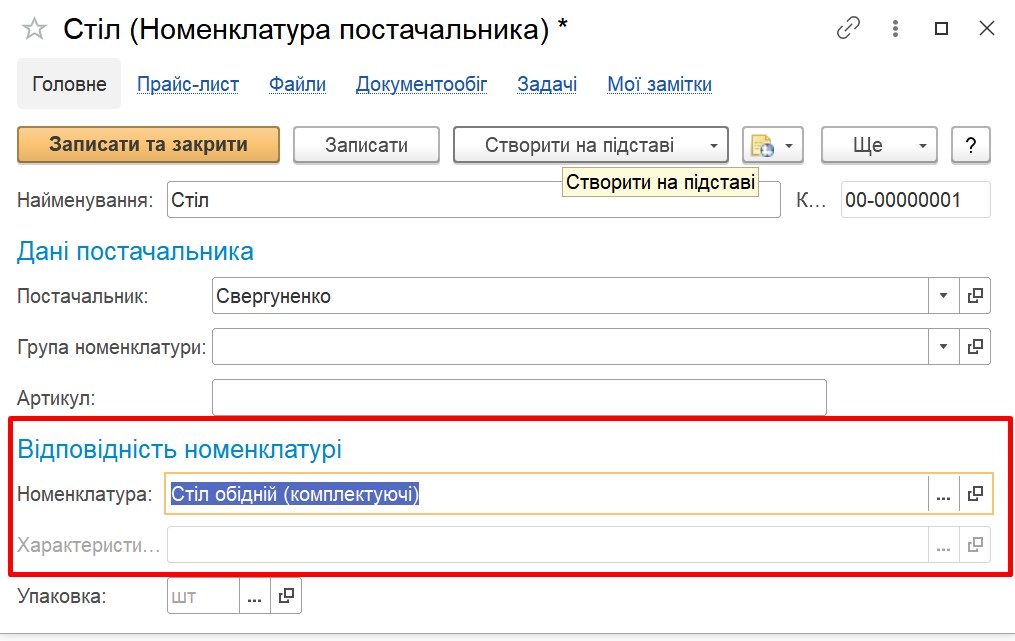This screenshot has height=641, width=1015.
Task: Open help with the question mark button
Action: click(x=971, y=144)
